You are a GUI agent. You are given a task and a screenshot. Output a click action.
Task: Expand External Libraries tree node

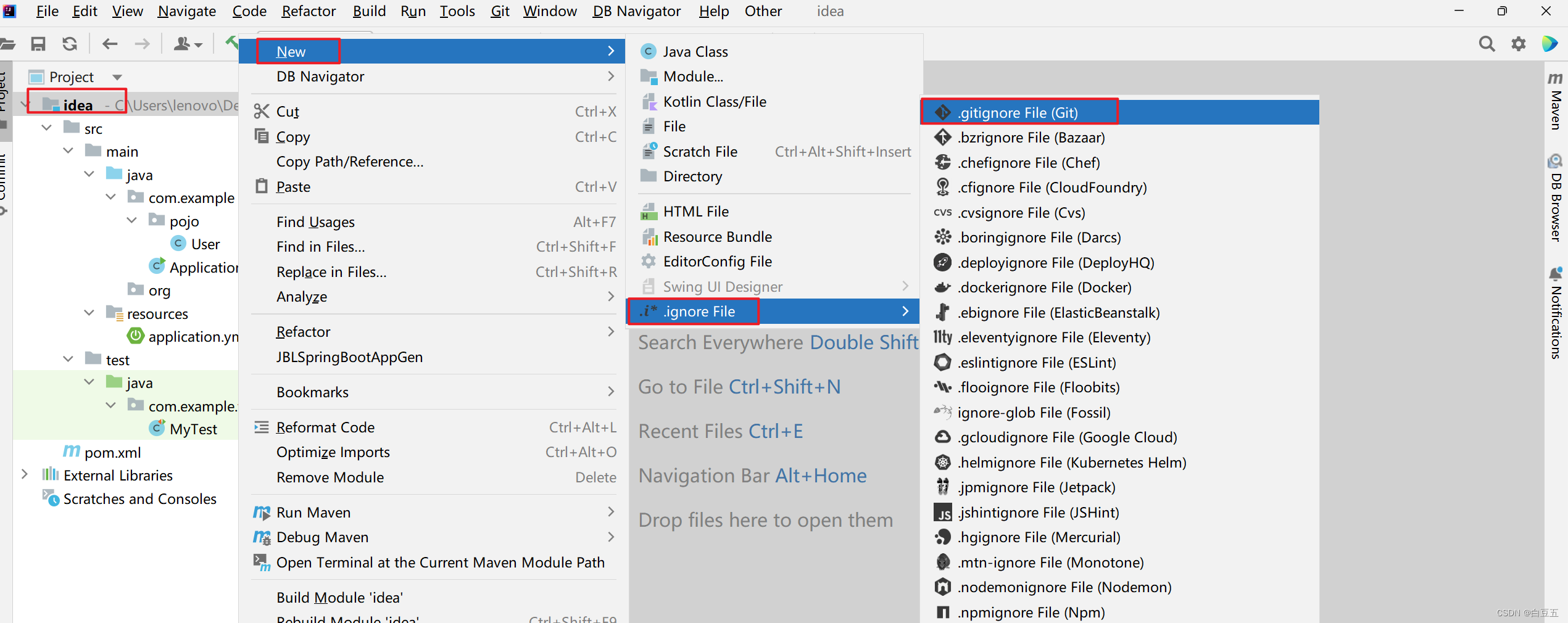click(x=25, y=475)
